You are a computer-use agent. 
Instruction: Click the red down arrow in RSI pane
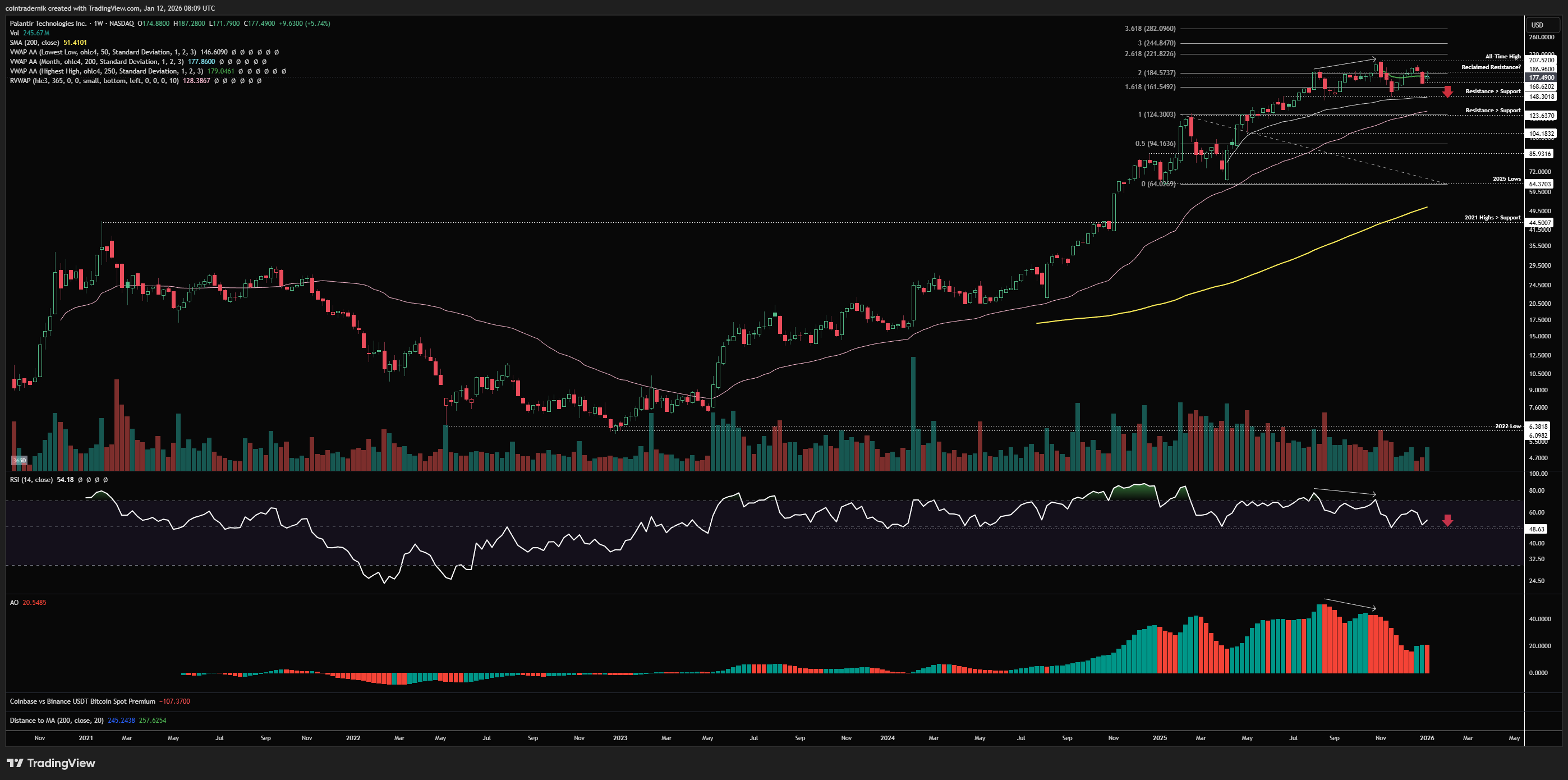[1447, 520]
